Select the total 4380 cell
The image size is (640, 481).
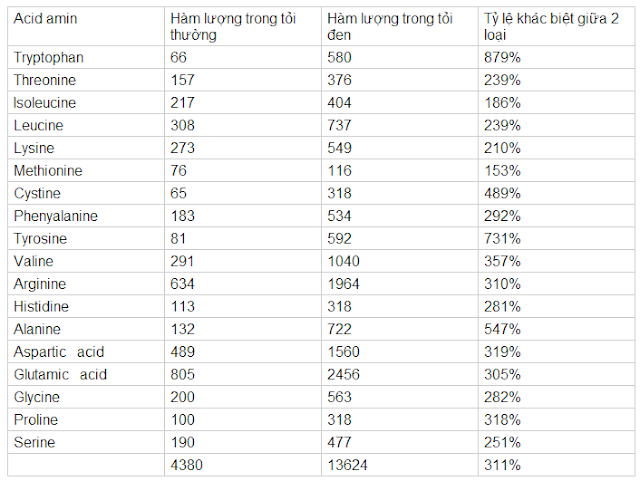click(x=187, y=465)
